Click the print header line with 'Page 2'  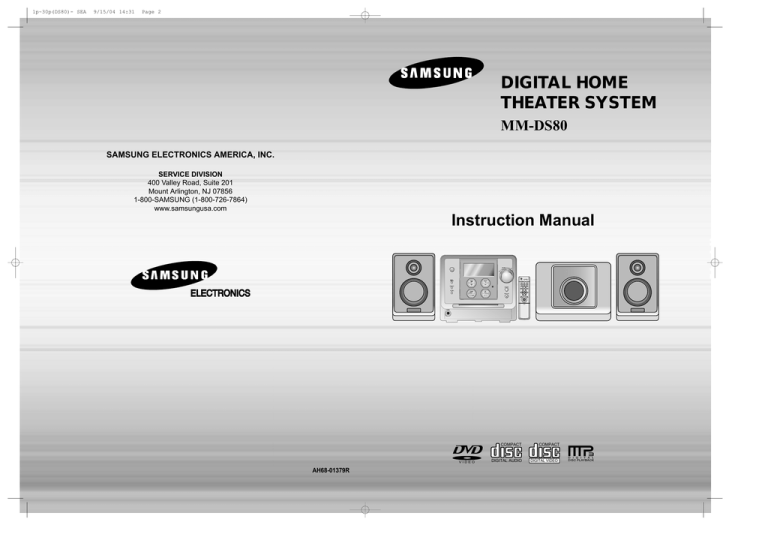coord(96,12)
